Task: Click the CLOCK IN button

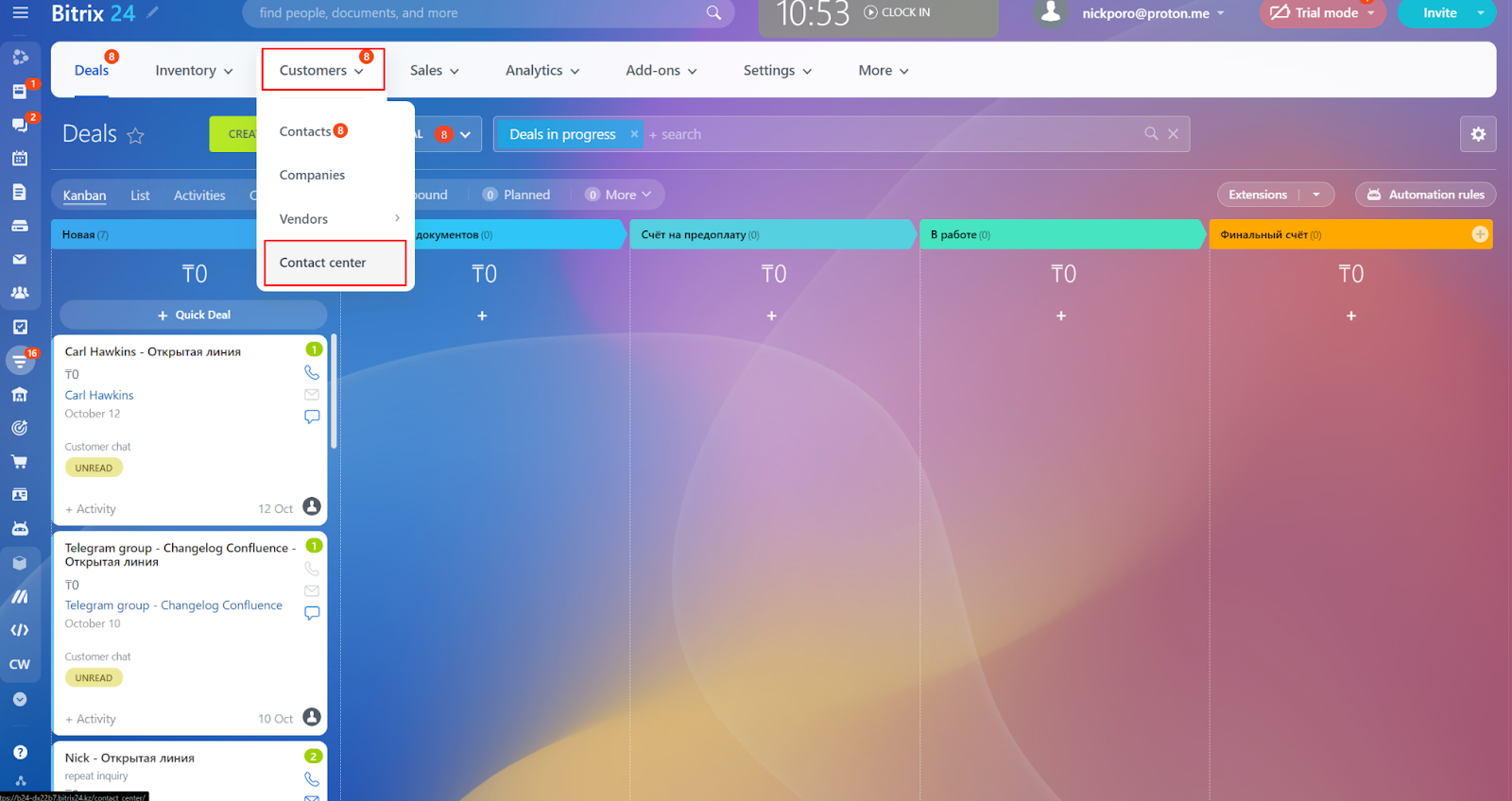Action: 897,12
